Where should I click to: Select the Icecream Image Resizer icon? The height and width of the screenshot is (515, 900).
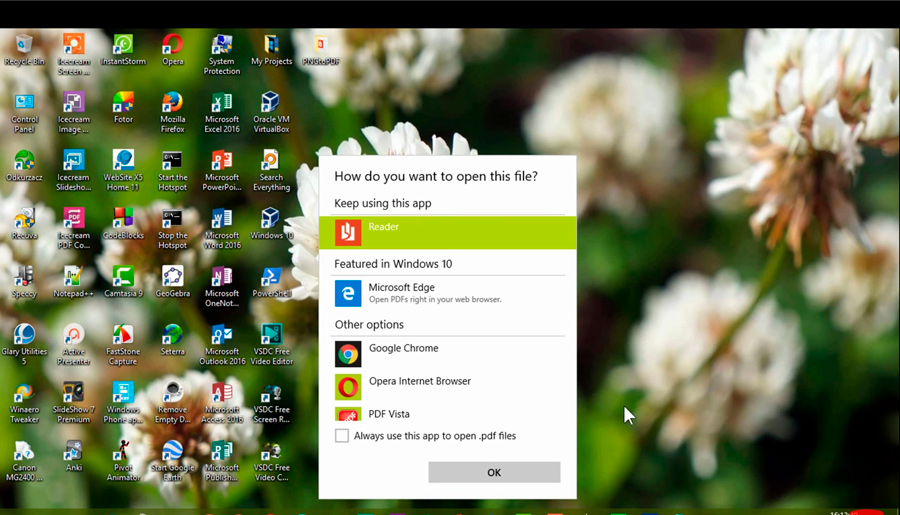(x=73, y=113)
